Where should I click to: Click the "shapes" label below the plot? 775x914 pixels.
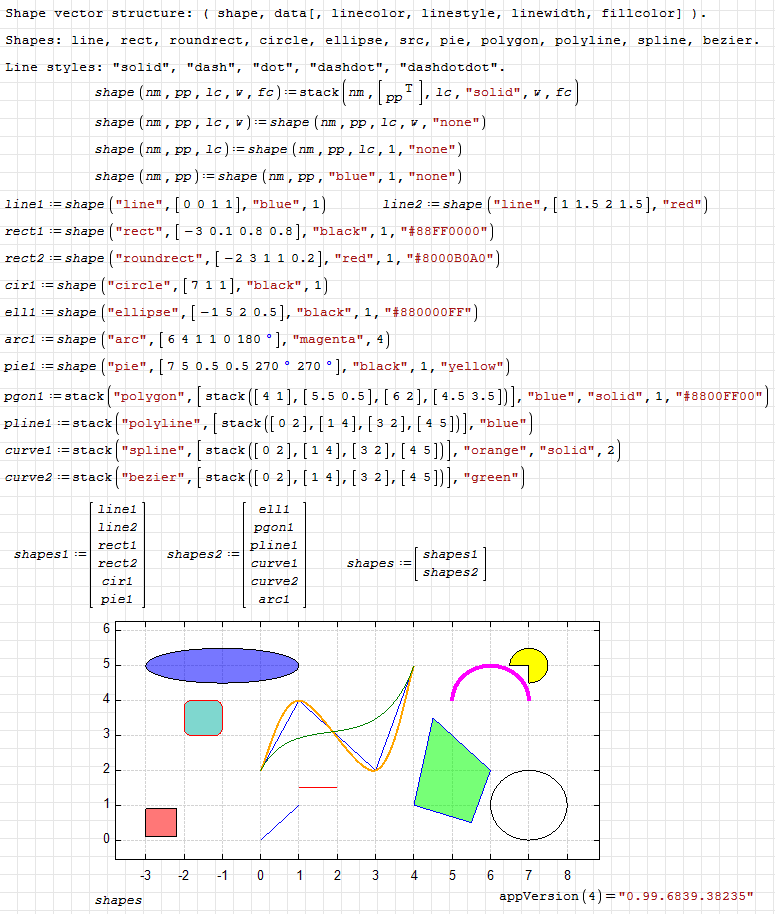click(118, 900)
